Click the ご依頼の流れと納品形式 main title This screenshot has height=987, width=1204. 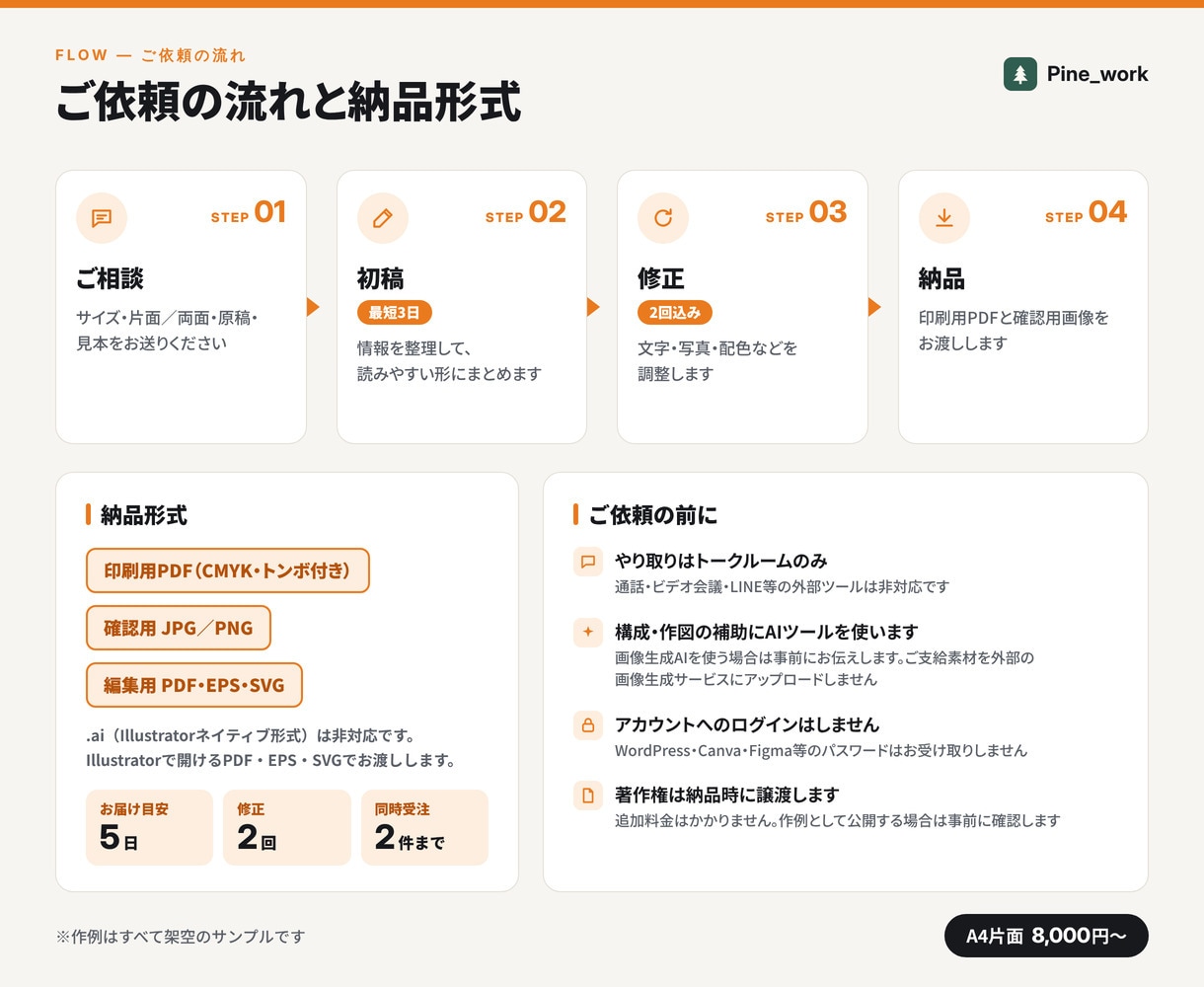(288, 103)
